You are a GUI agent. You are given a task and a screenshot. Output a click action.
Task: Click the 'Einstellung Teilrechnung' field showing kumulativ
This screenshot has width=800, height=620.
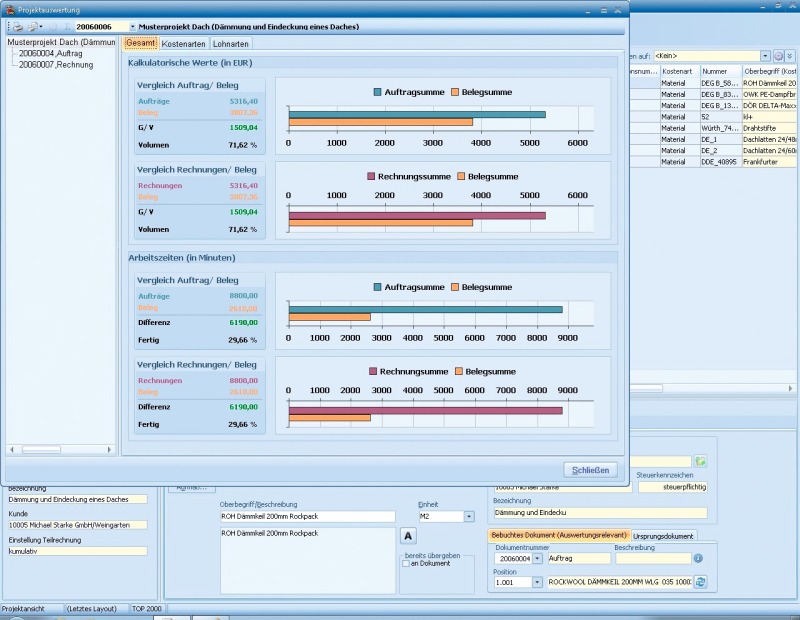(78, 551)
